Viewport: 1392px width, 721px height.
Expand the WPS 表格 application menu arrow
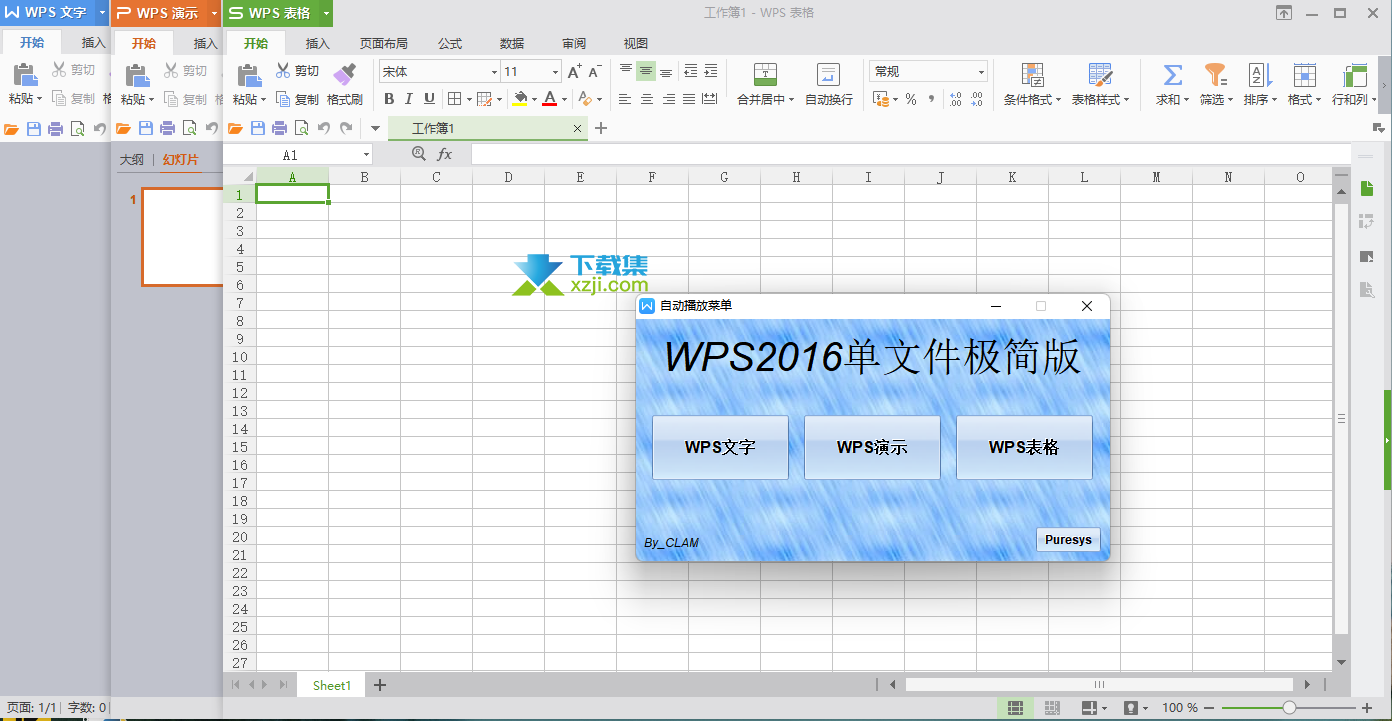327,13
